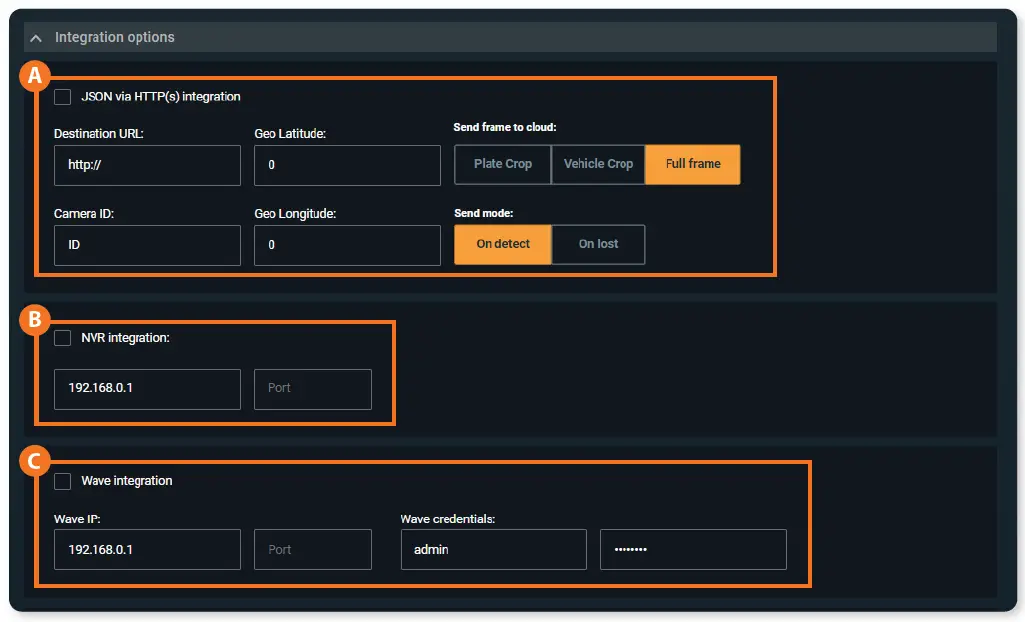Click the Wave integration Port field
Viewport: 1025px width, 622px height.
coord(313,550)
